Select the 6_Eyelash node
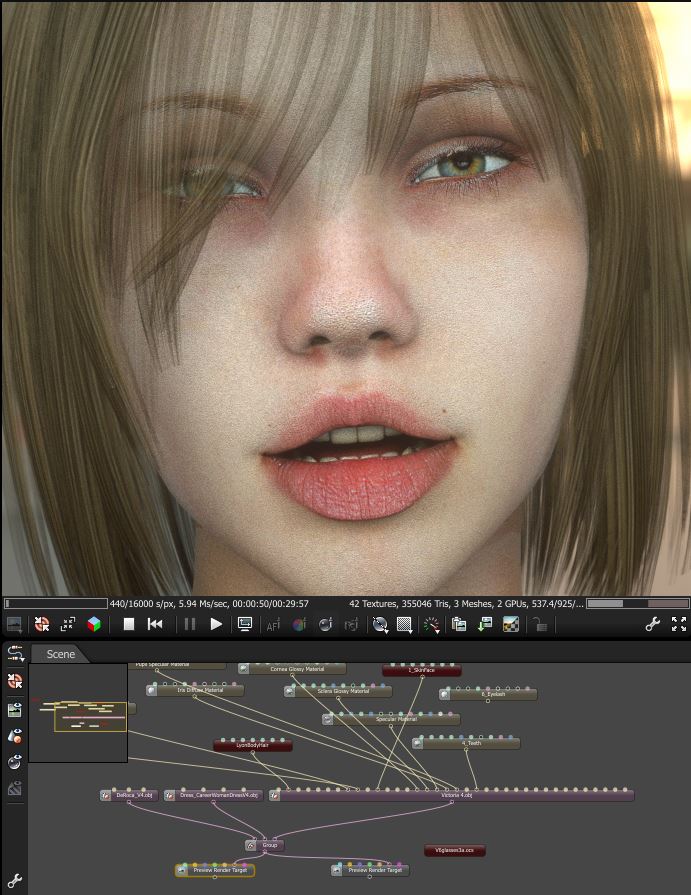691x895 pixels. coord(488,694)
